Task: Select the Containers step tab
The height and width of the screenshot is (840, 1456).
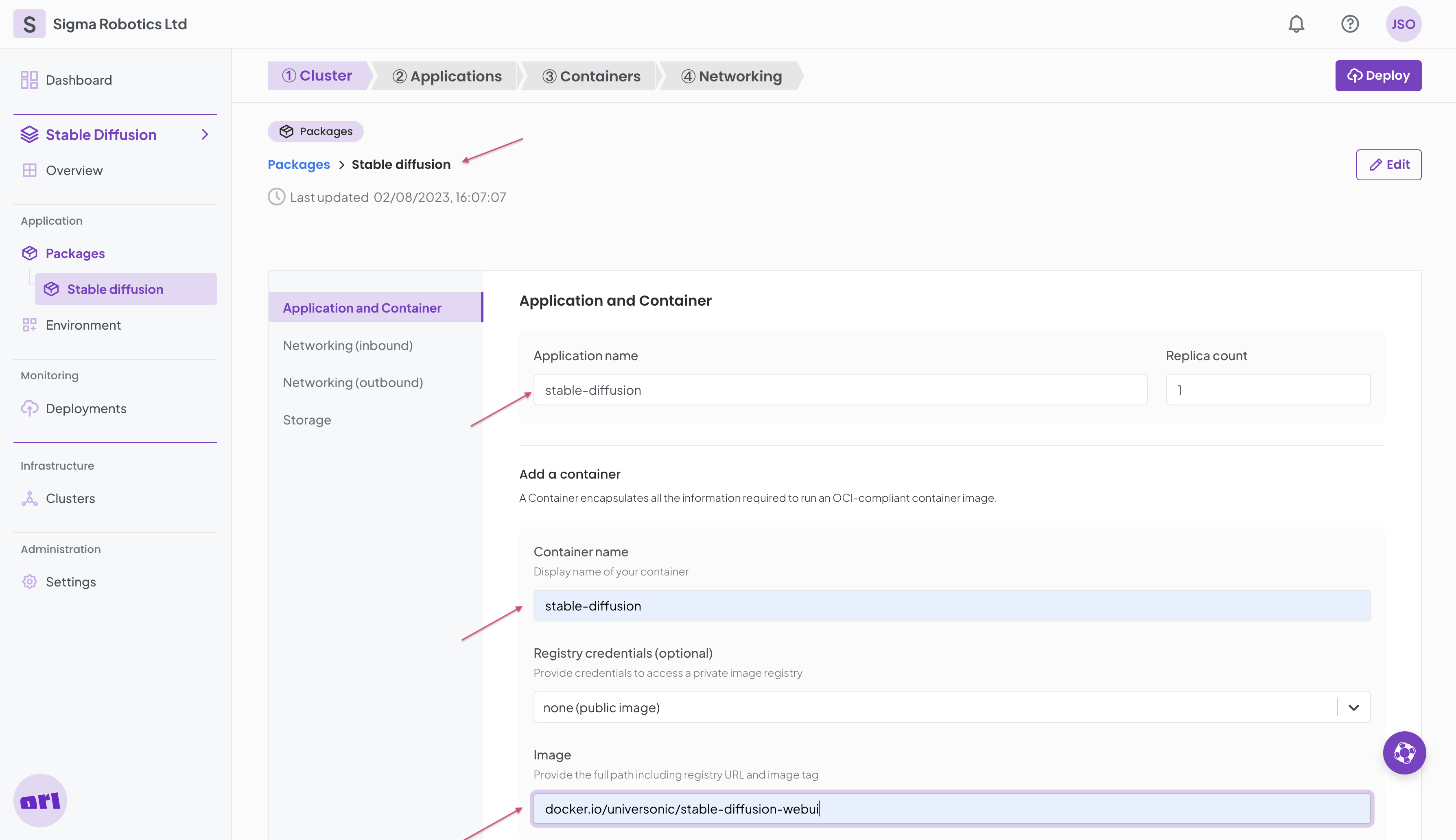Action: (x=591, y=76)
